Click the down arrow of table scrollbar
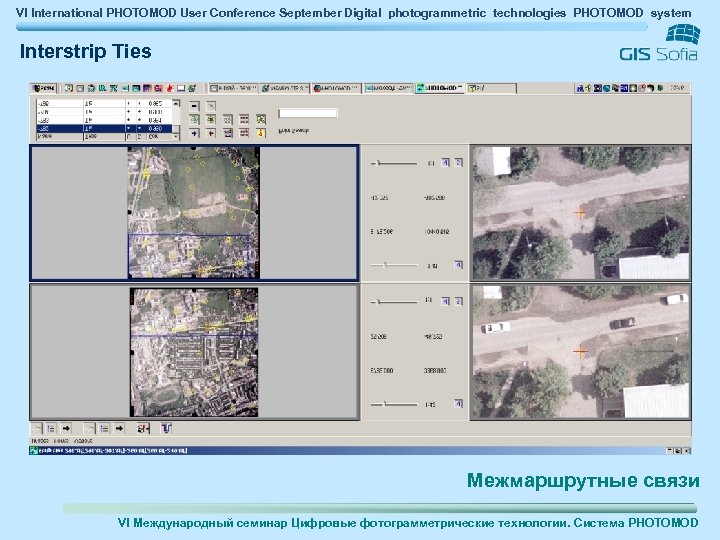 [x=176, y=137]
